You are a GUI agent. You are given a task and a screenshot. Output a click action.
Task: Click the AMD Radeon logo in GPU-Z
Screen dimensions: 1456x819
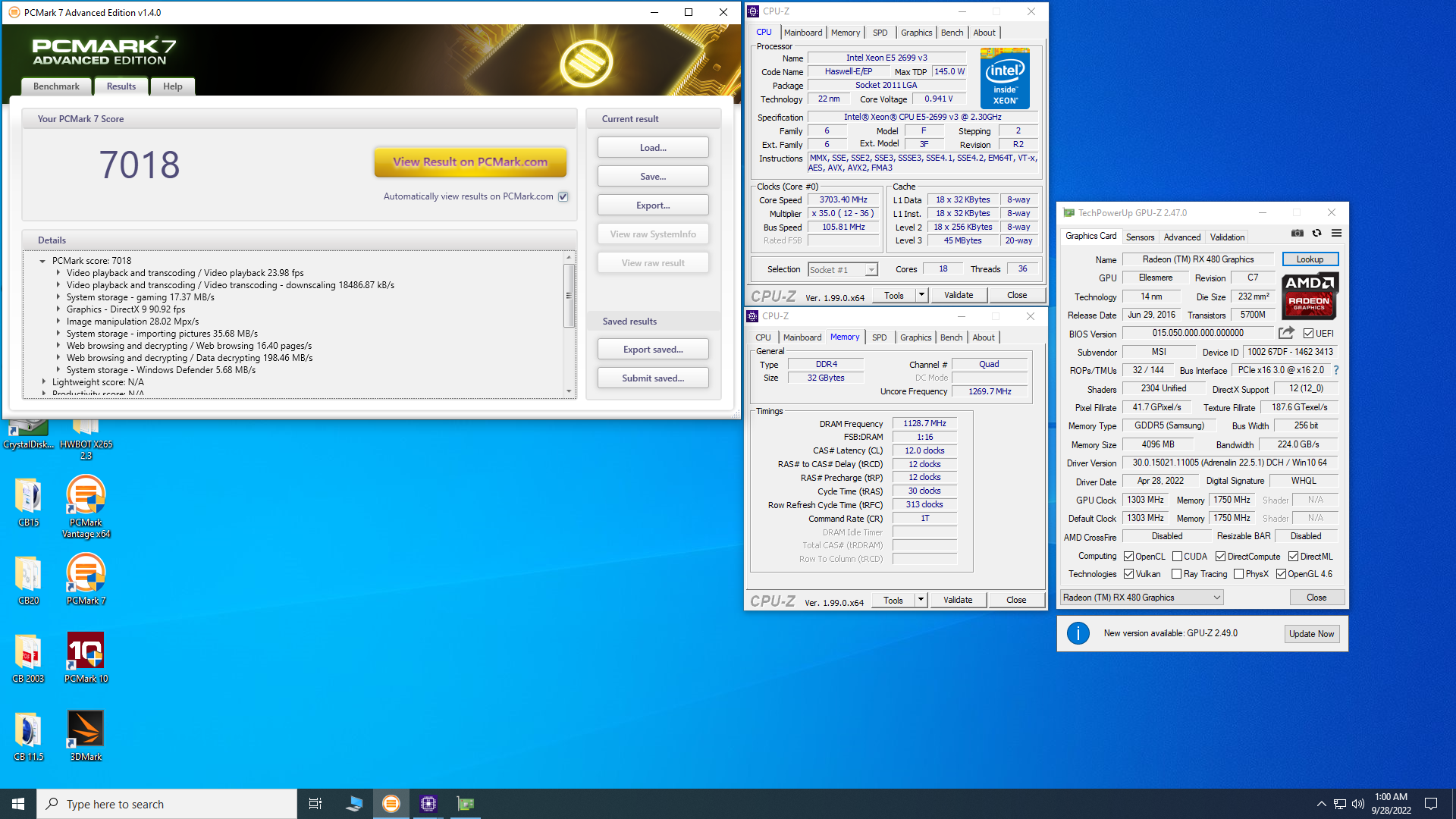pyautogui.click(x=1310, y=296)
